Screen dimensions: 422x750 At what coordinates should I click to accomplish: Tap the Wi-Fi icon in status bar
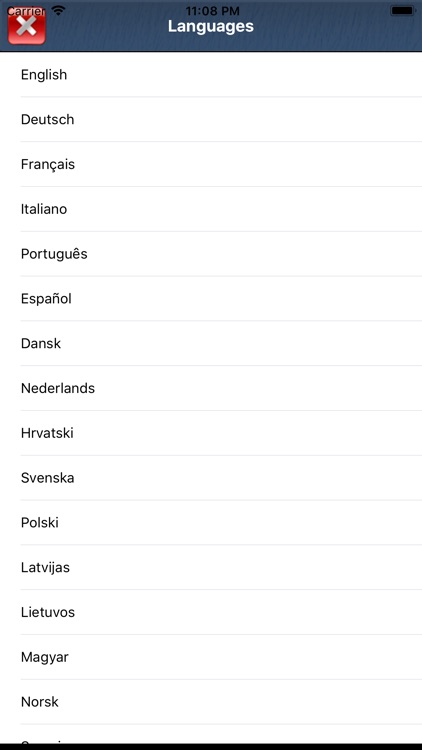coord(58,10)
